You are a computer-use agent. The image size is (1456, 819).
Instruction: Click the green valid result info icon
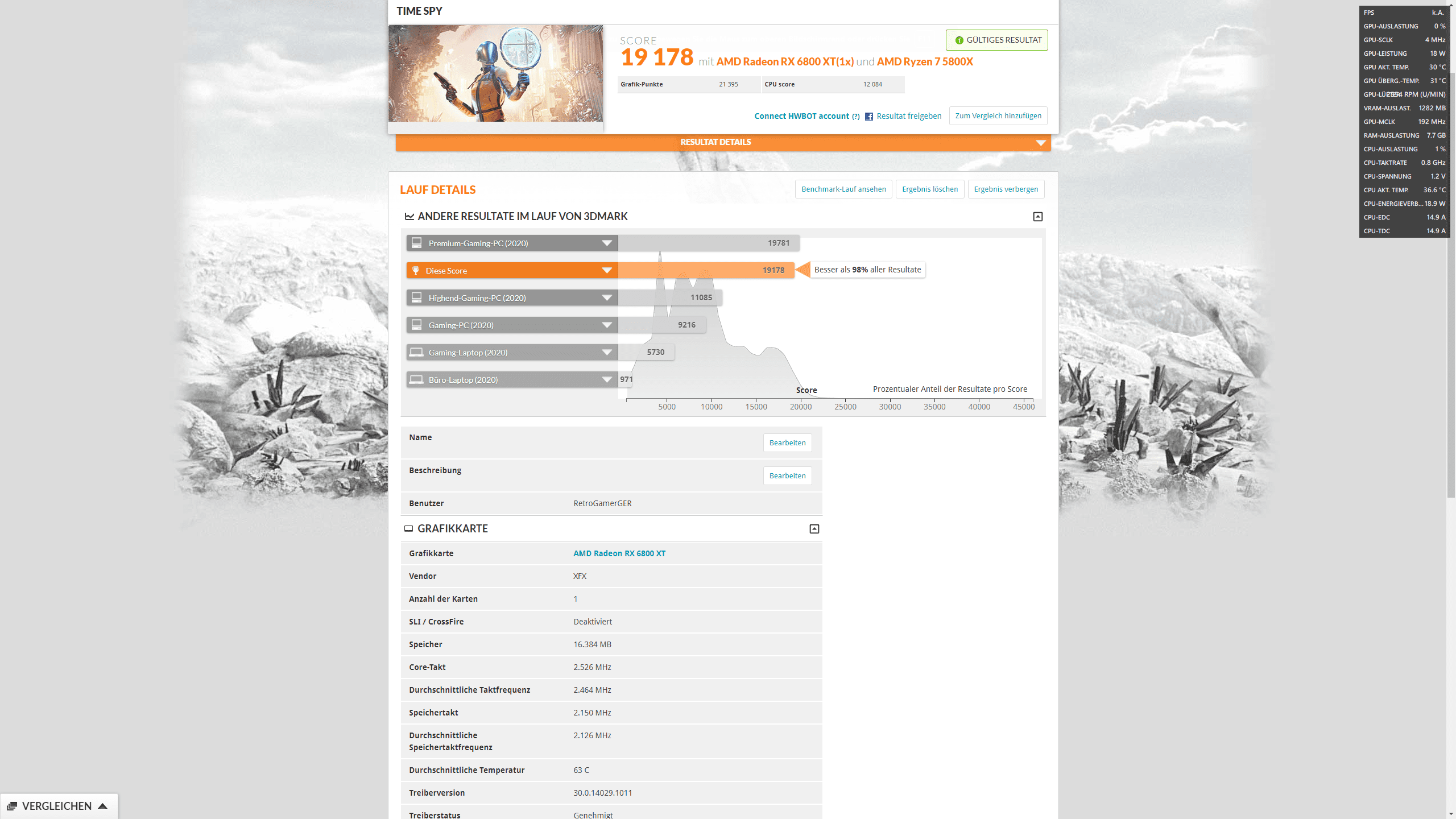tap(959, 40)
